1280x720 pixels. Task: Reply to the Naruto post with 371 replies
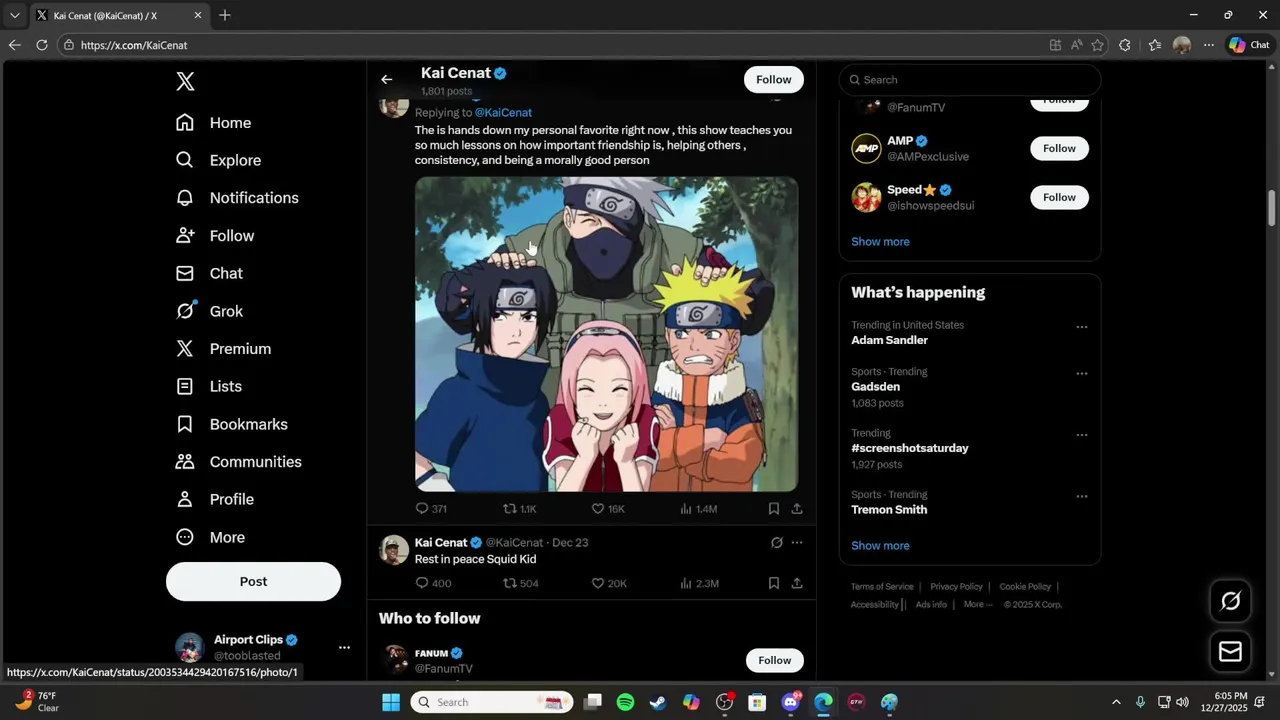(x=431, y=509)
